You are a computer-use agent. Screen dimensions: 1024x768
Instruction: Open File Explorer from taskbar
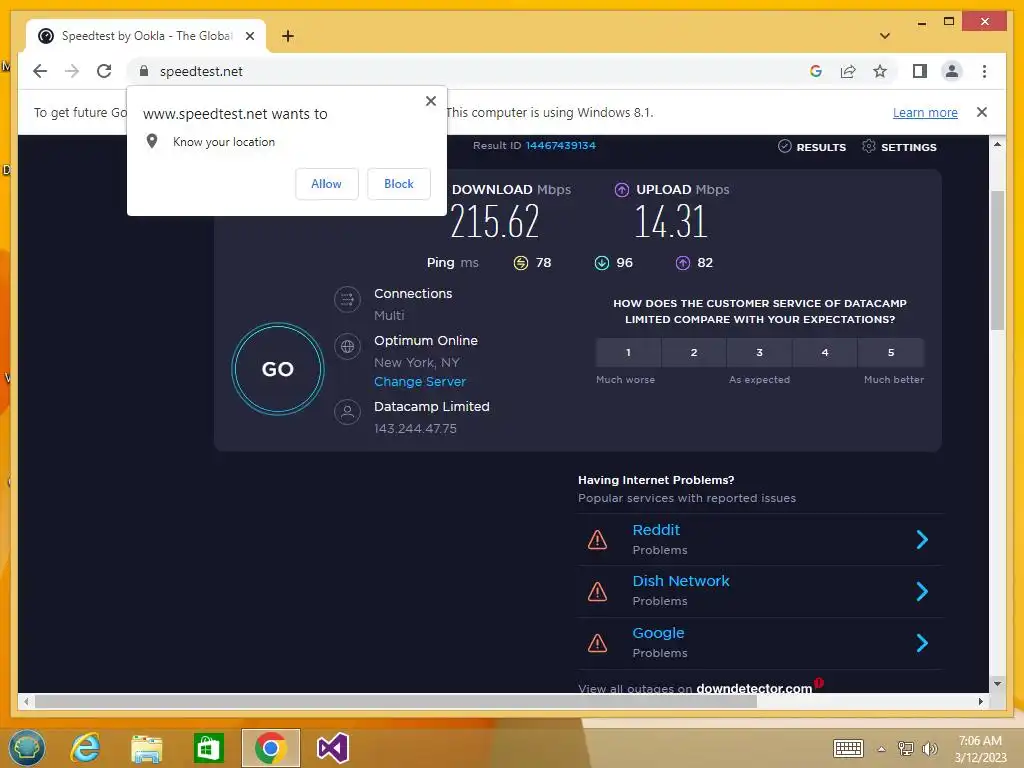pos(147,748)
